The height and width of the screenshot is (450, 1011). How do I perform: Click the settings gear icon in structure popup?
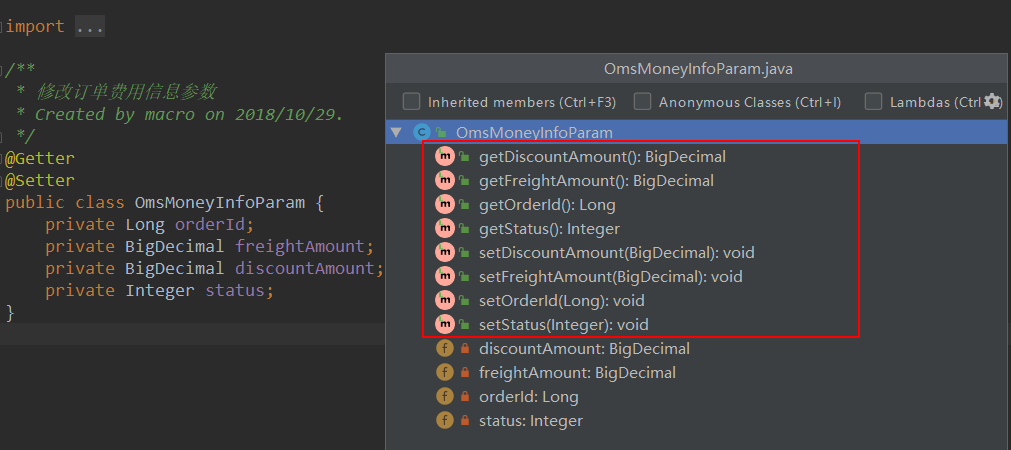tap(992, 101)
